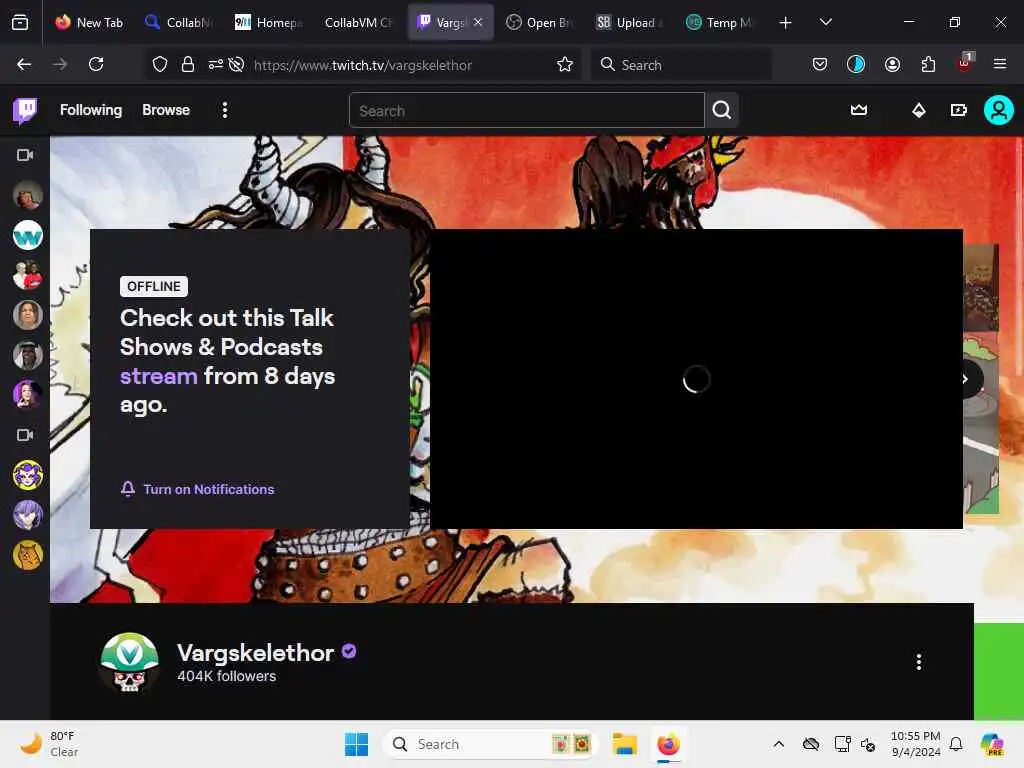Open the taskbar clock showing 10:55 PM
Viewport: 1024px width, 768px height.
[x=916, y=744]
